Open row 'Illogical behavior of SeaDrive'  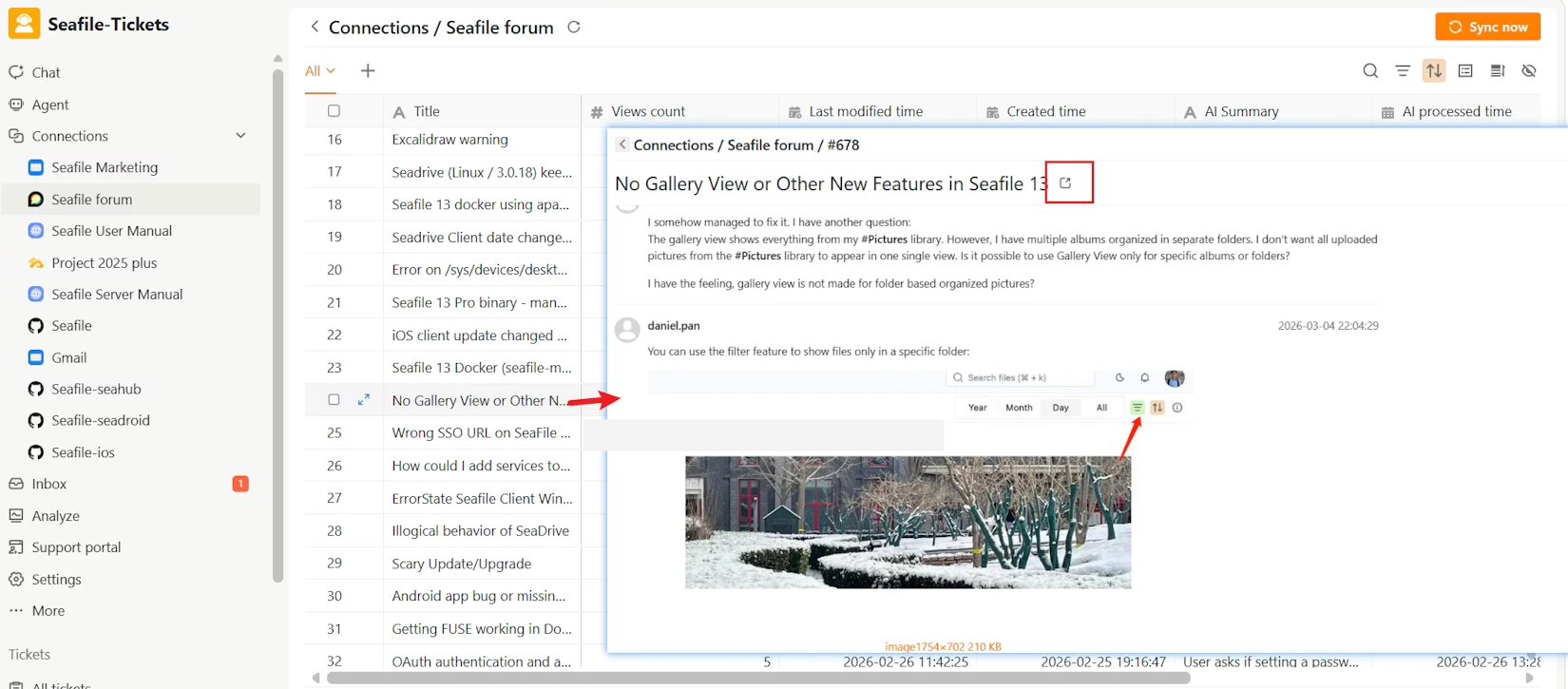tap(480, 530)
